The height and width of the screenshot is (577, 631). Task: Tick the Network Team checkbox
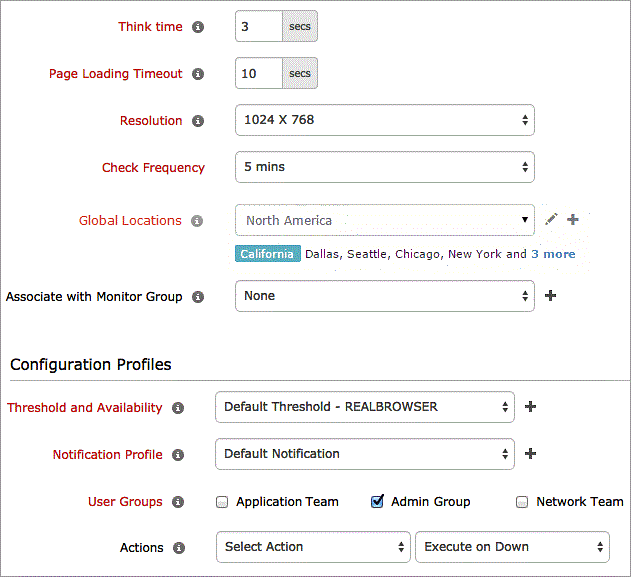(522, 502)
